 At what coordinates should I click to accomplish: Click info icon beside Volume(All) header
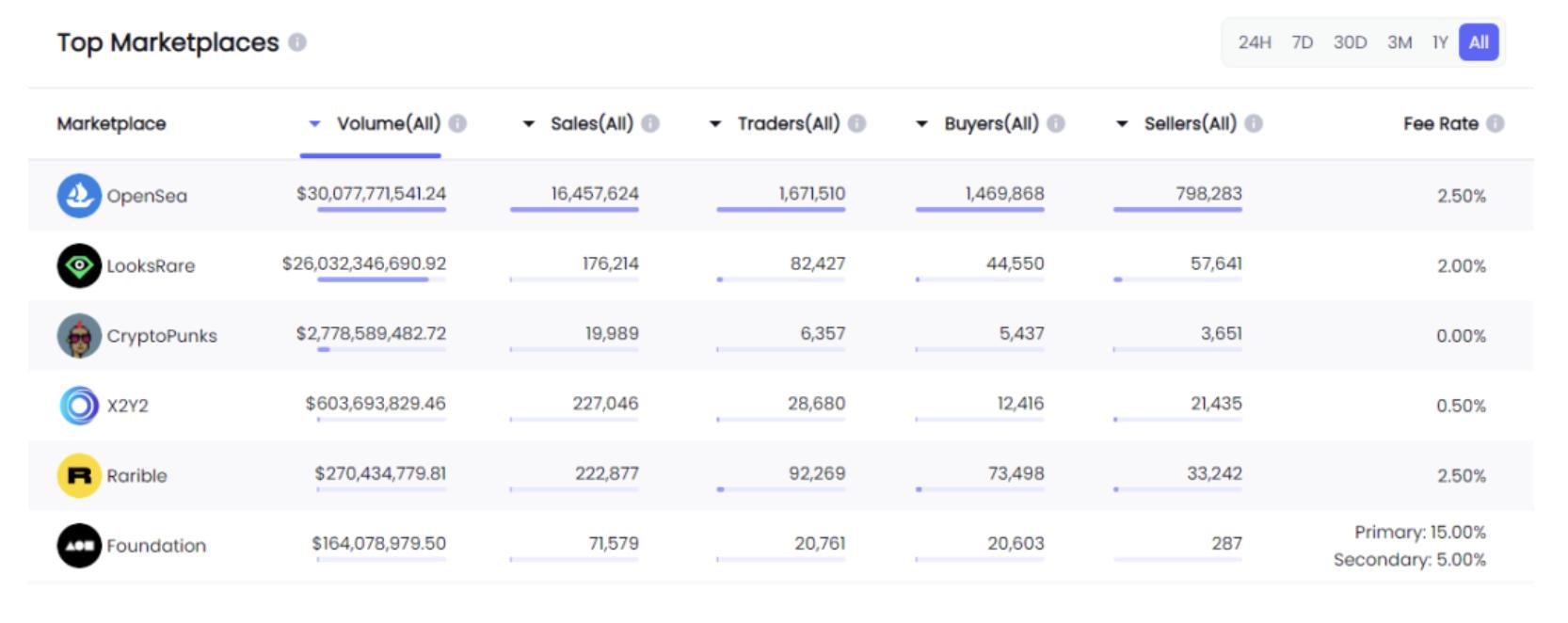457,123
